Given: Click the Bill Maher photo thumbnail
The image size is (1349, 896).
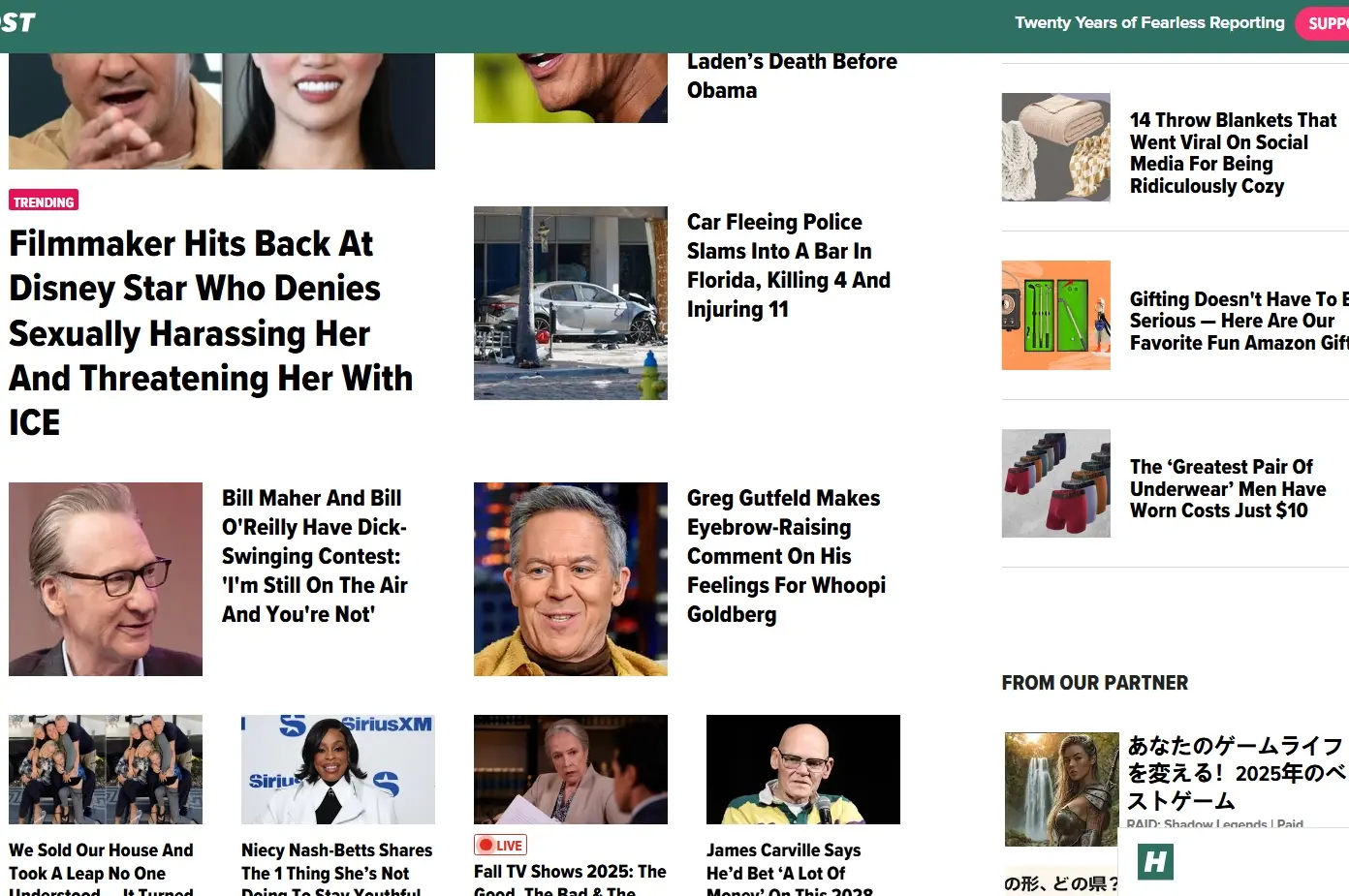Looking at the screenshot, I should tap(106, 579).
